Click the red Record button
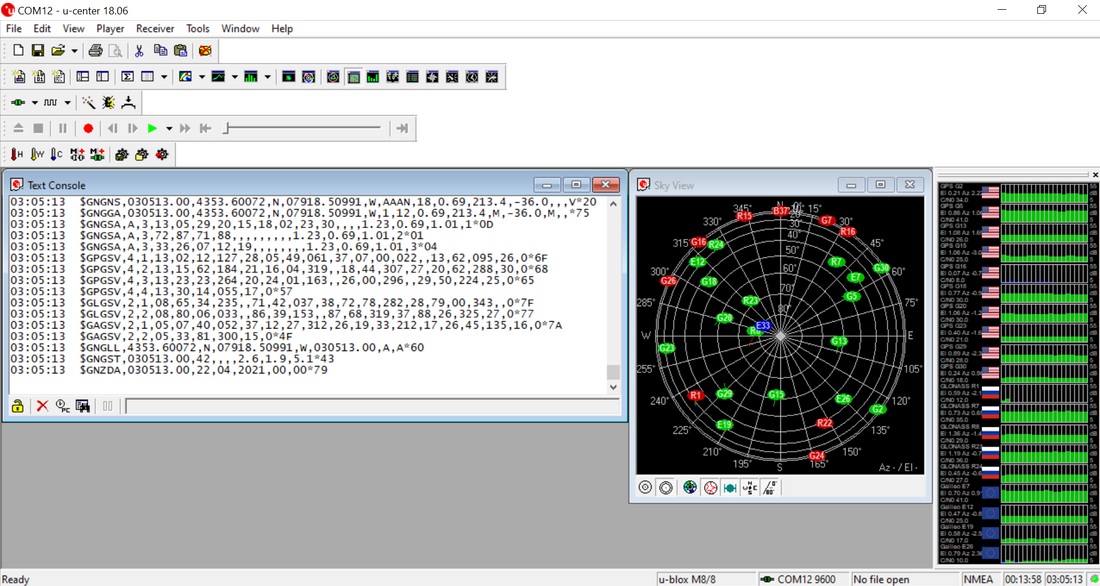This screenshot has width=1100, height=586. point(88,128)
